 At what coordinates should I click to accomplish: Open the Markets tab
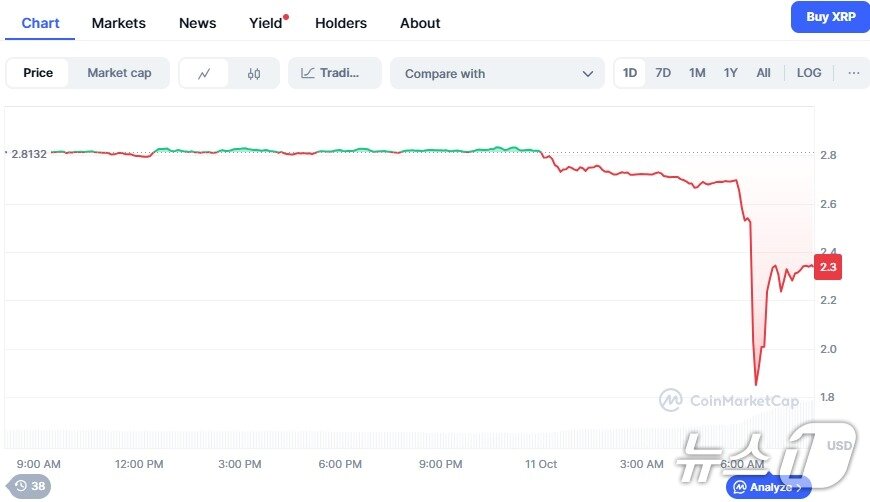[118, 23]
